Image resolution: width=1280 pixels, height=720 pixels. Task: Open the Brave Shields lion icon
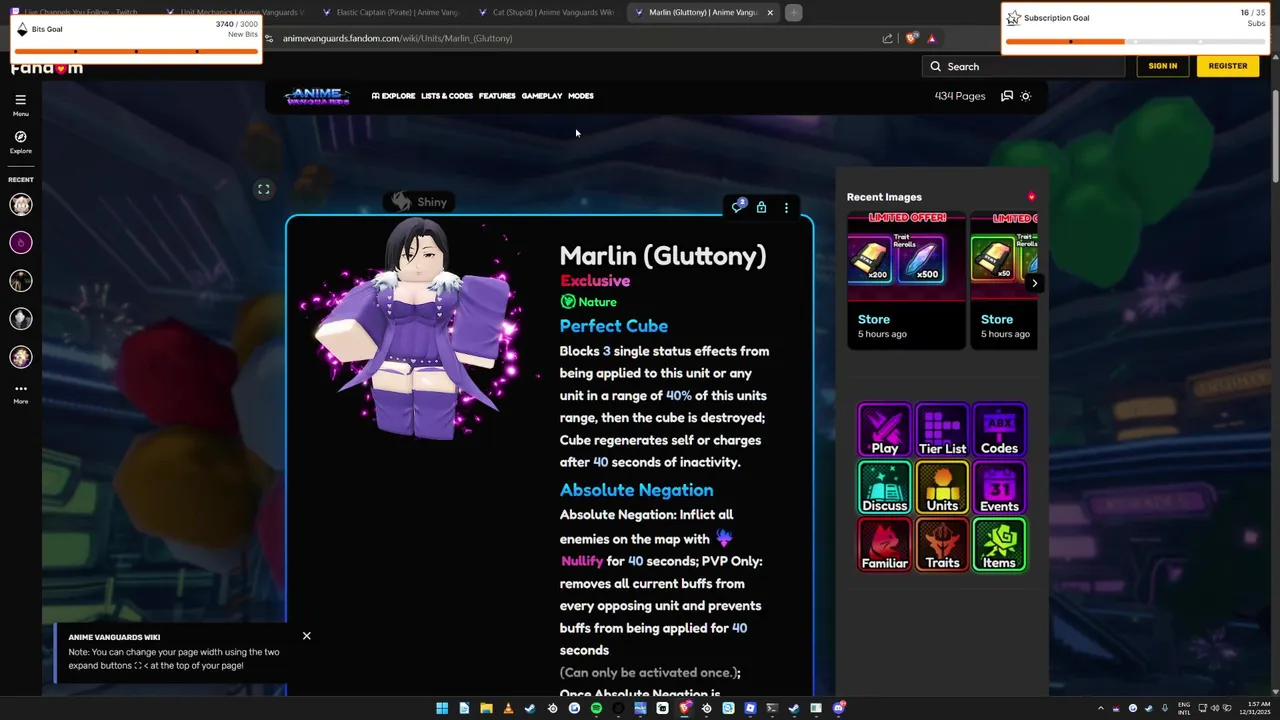[911, 38]
